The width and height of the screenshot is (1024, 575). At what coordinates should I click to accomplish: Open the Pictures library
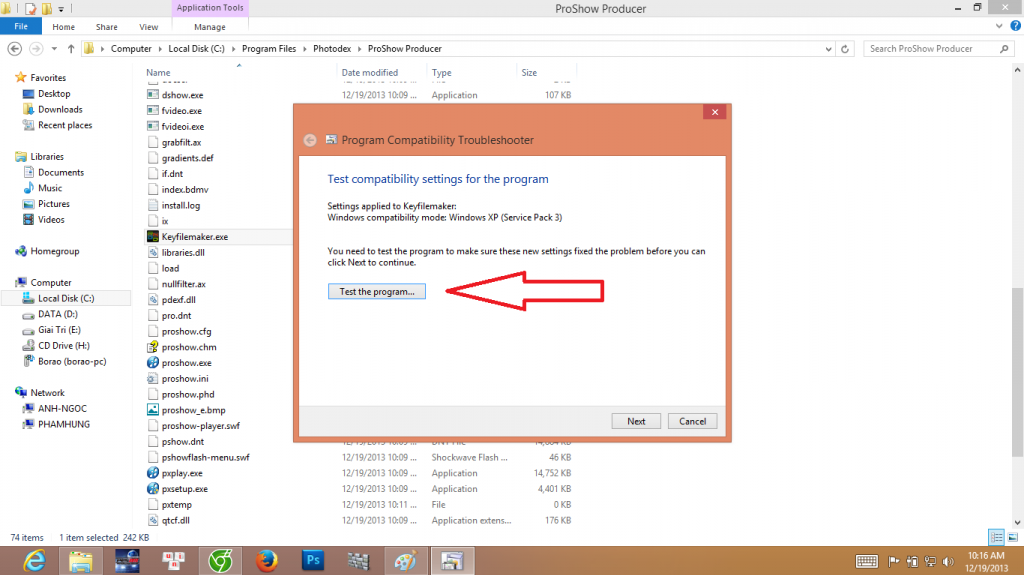point(54,204)
